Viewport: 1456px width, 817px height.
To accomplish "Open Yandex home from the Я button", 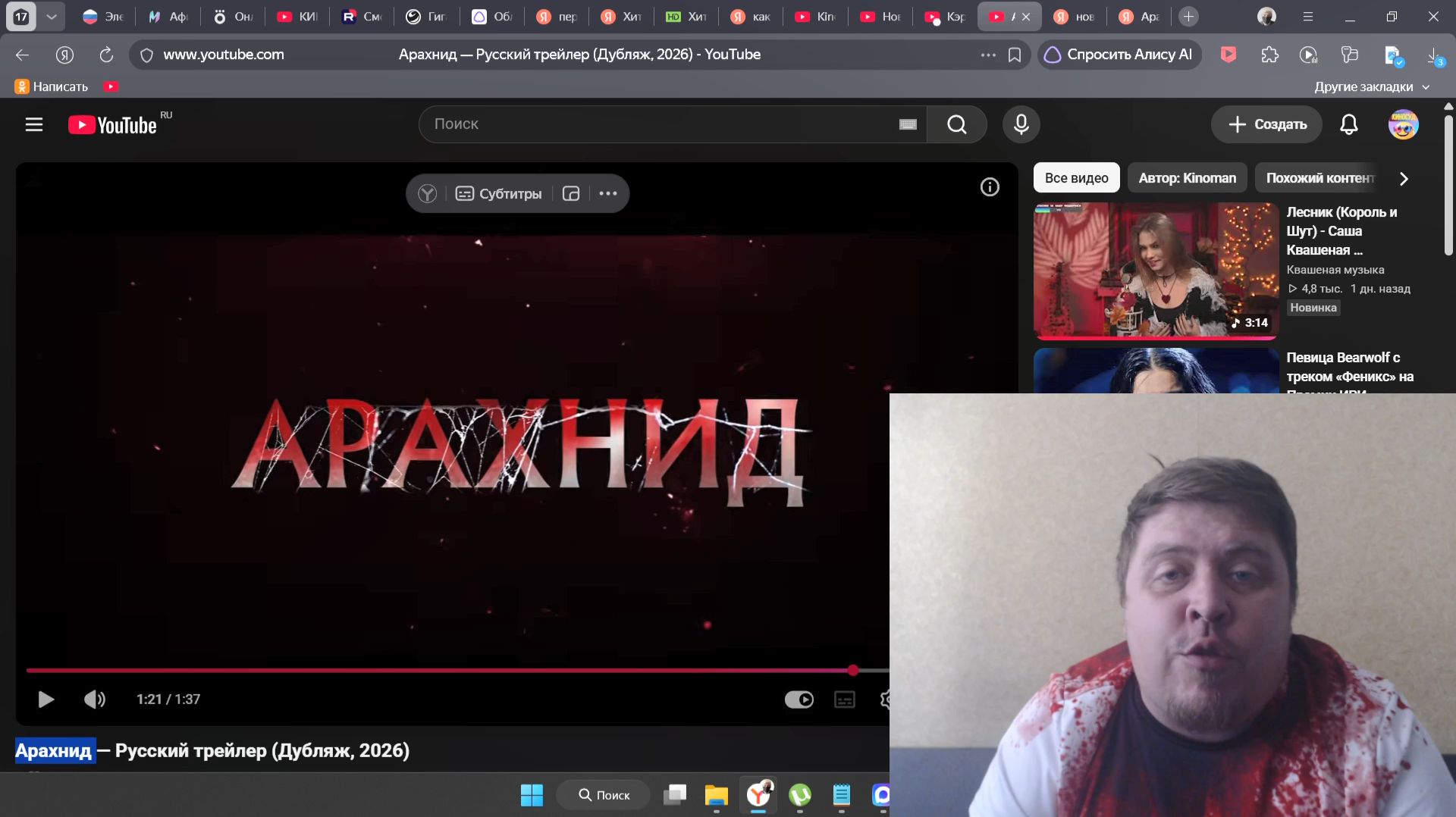I will [64, 55].
